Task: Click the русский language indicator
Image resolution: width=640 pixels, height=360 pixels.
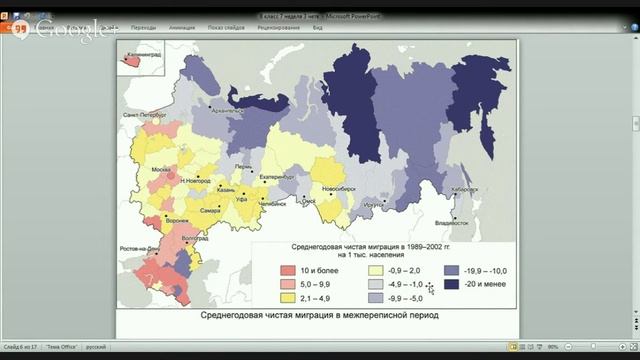Action: [x=96, y=347]
